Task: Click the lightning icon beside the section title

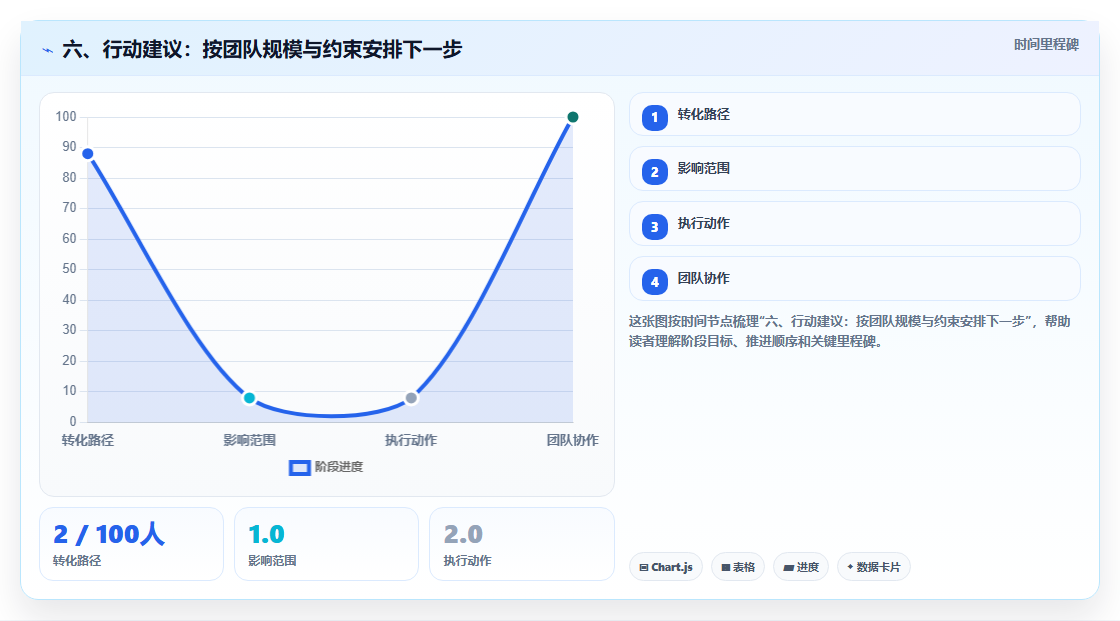Action: (48, 50)
